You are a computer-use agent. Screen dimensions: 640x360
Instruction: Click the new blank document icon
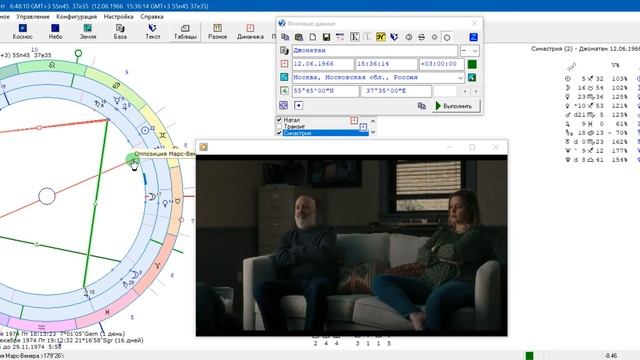point(313,37)
